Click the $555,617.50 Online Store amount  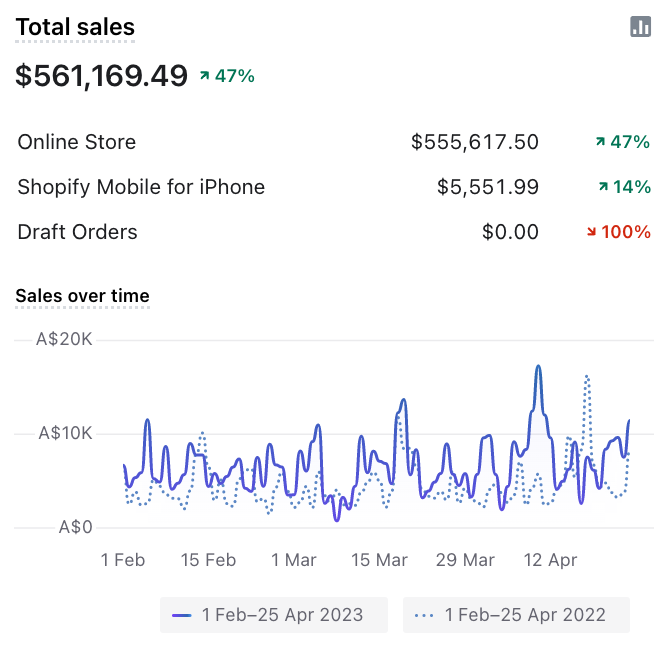475,142
